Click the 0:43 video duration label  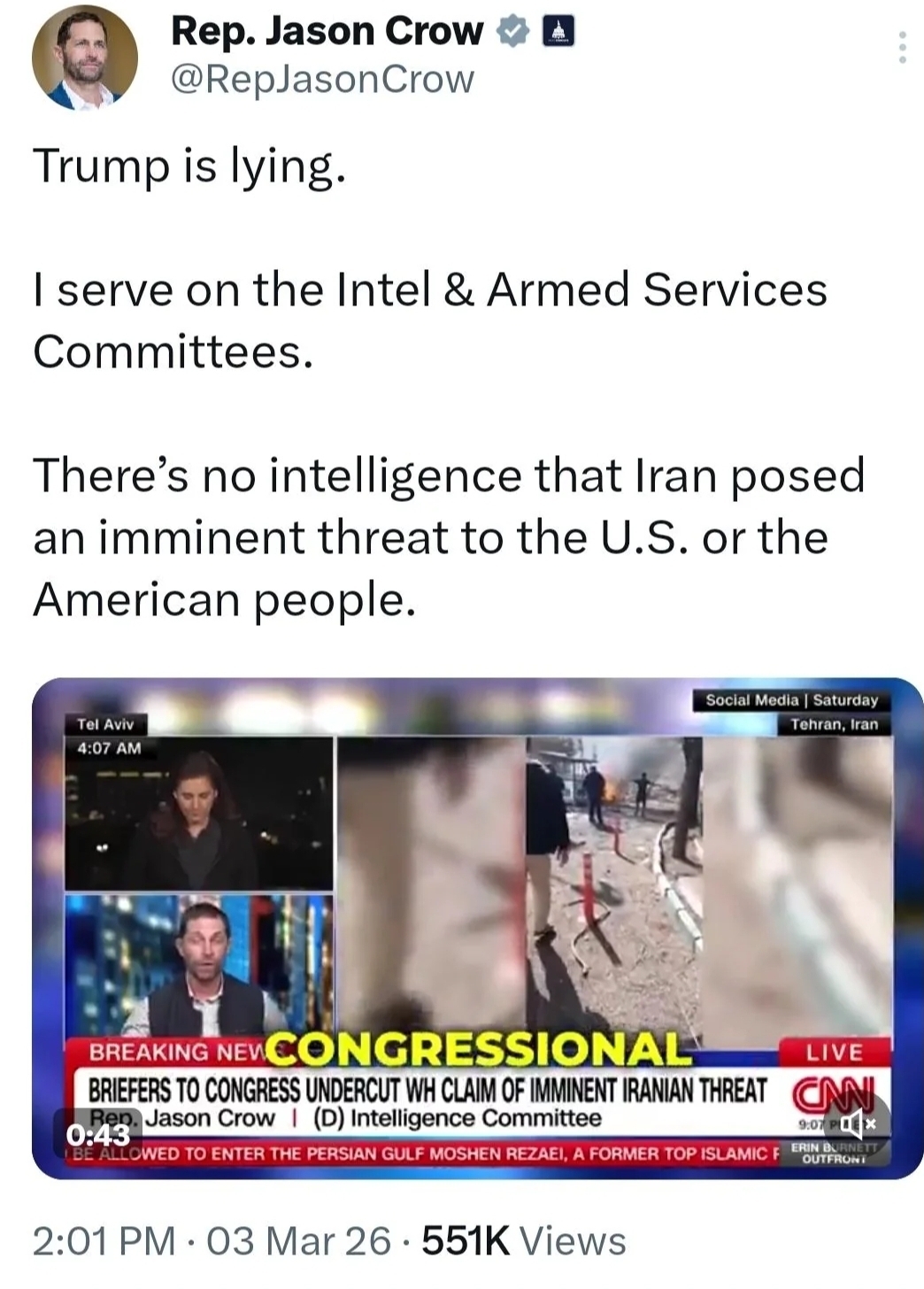pos(96,1134)
